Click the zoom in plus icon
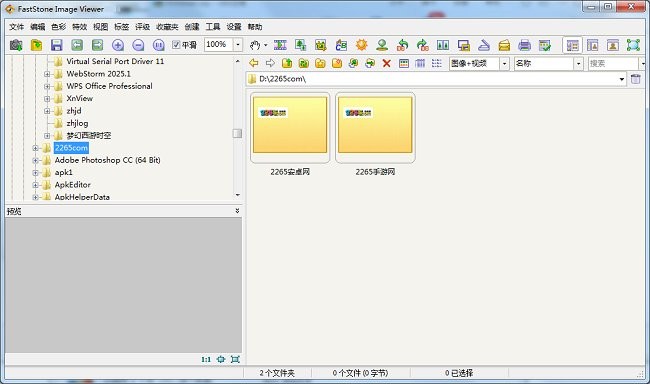Image resolution: width=650 pixels, height=384 pixels. [118, 45]
